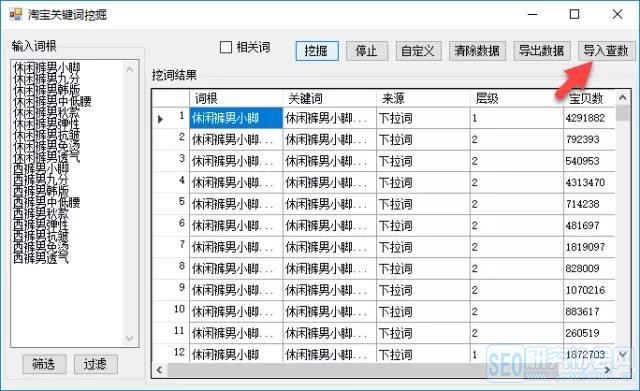Click value 1070216 in row 9
Viewport: 640px width, 391px height.
[585, 290]
